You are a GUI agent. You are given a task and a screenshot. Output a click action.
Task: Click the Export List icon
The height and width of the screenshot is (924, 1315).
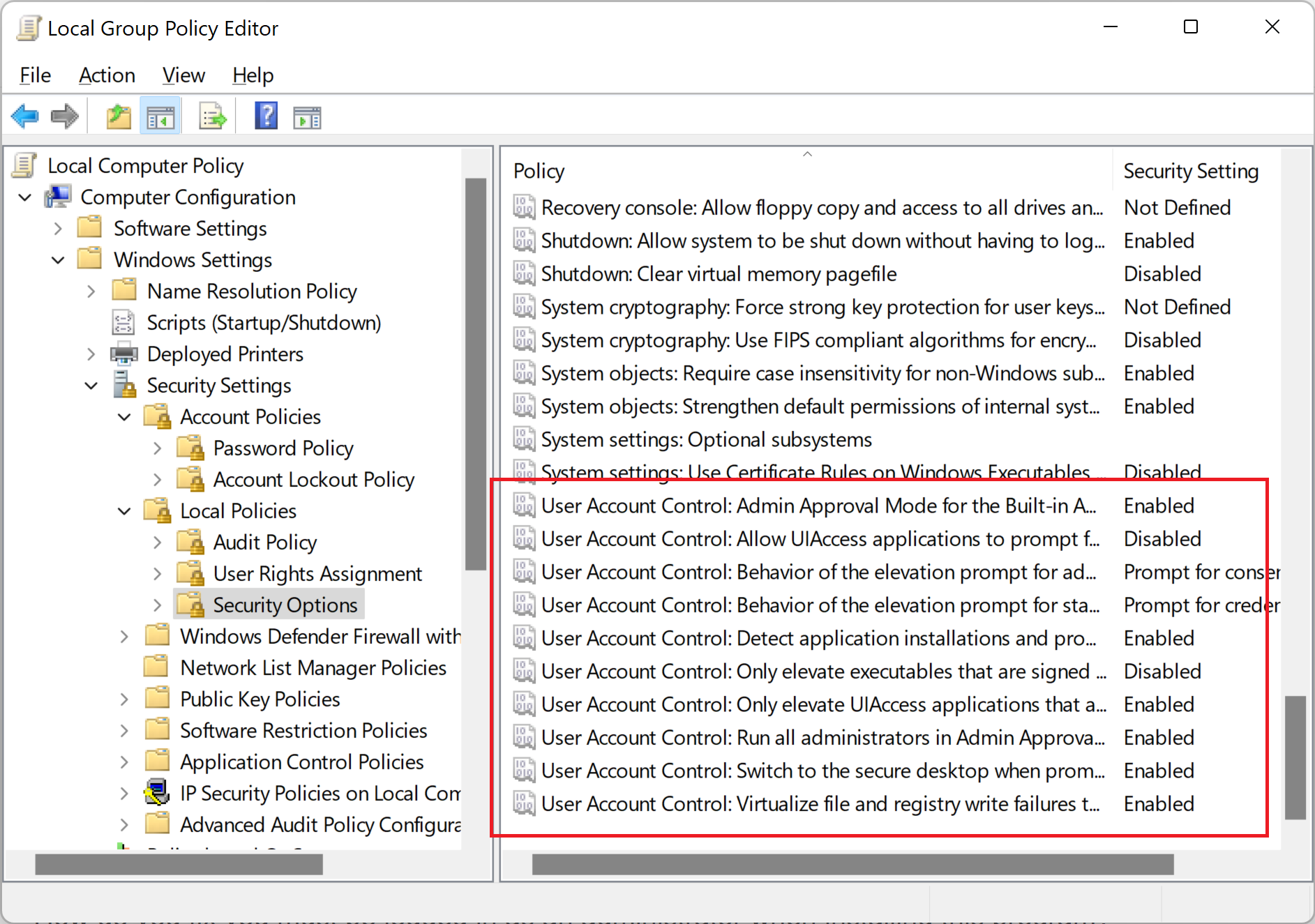(x=211, y=116)
